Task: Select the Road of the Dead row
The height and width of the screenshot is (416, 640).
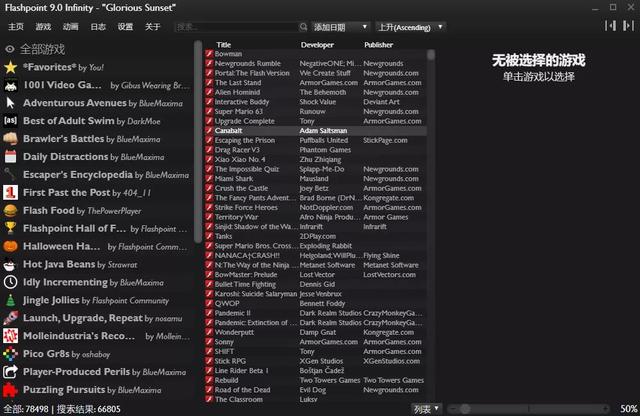Action: point(316,390)
